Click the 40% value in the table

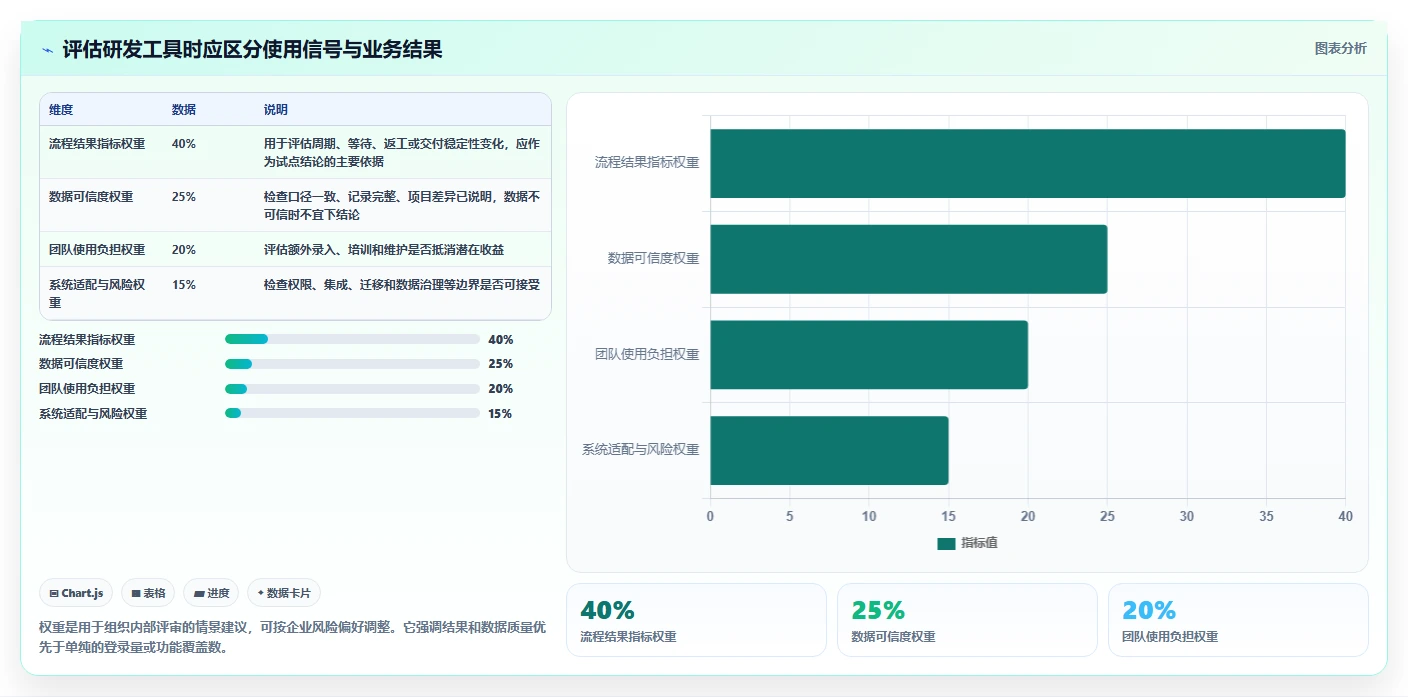coord(184,143)
